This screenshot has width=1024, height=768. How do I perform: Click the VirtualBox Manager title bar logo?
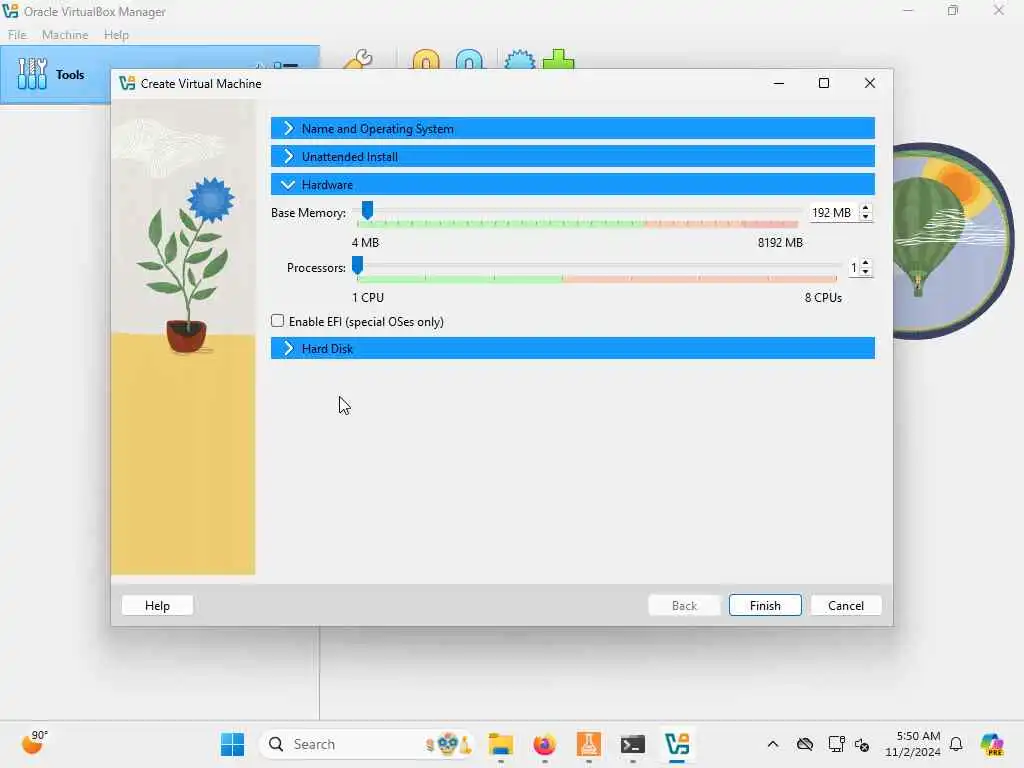(10, 11)
